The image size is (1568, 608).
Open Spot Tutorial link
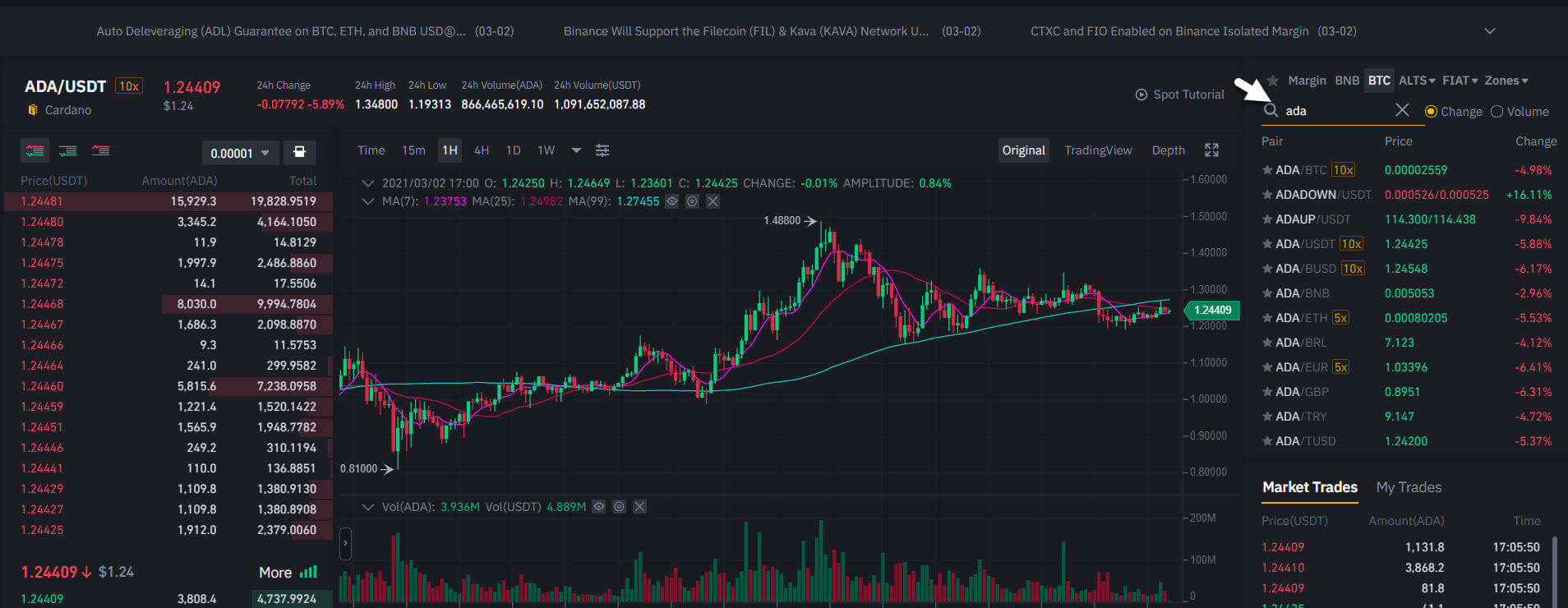pos(1188,94)
